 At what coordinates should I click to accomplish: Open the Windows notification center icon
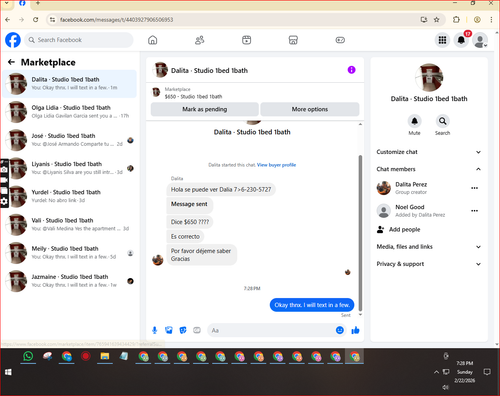click(487, 372)
